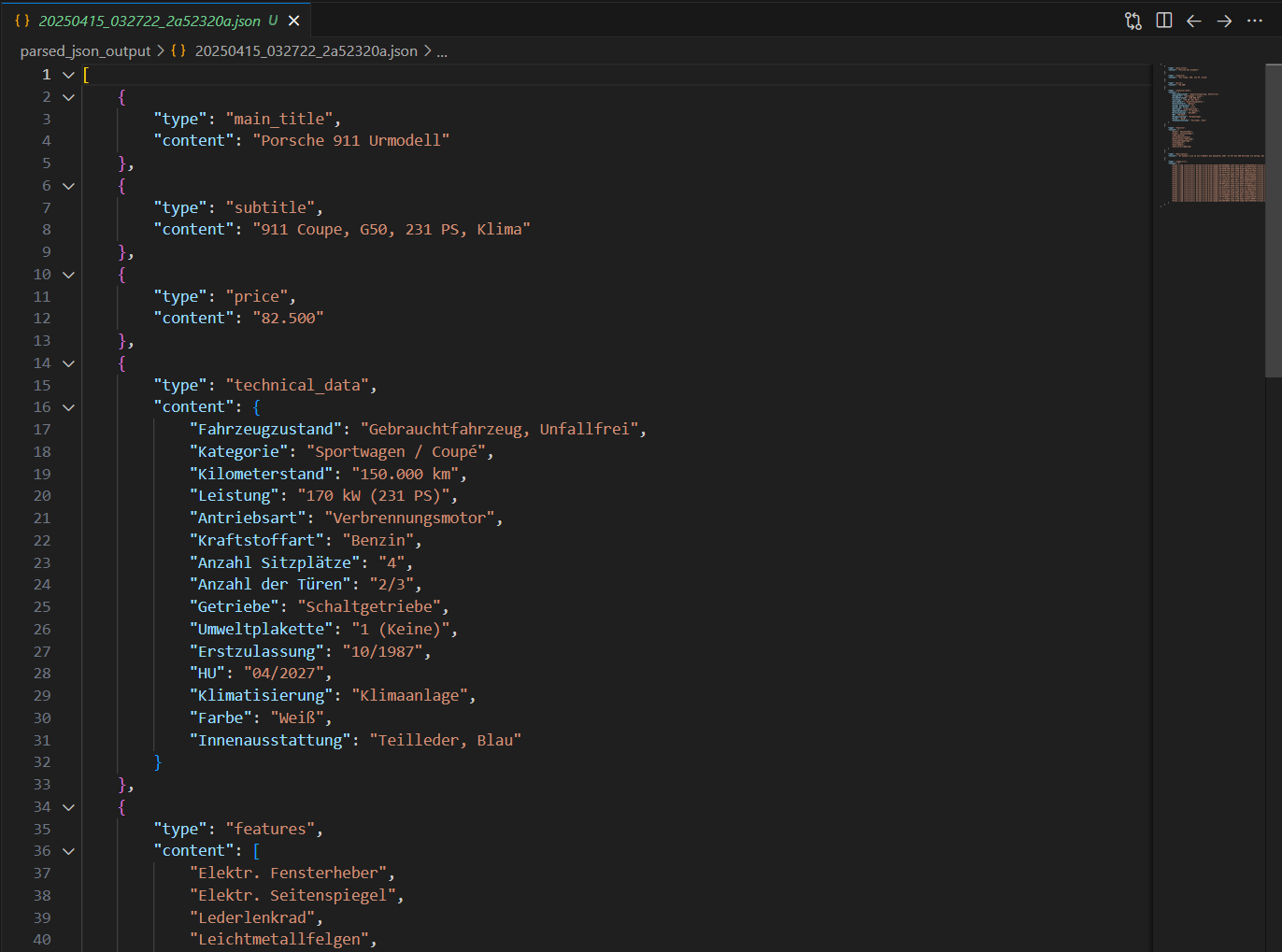The image size is (1282, 952).
Task: Collapse the root JSON array at line 1
Action: (x=66, y=74)
